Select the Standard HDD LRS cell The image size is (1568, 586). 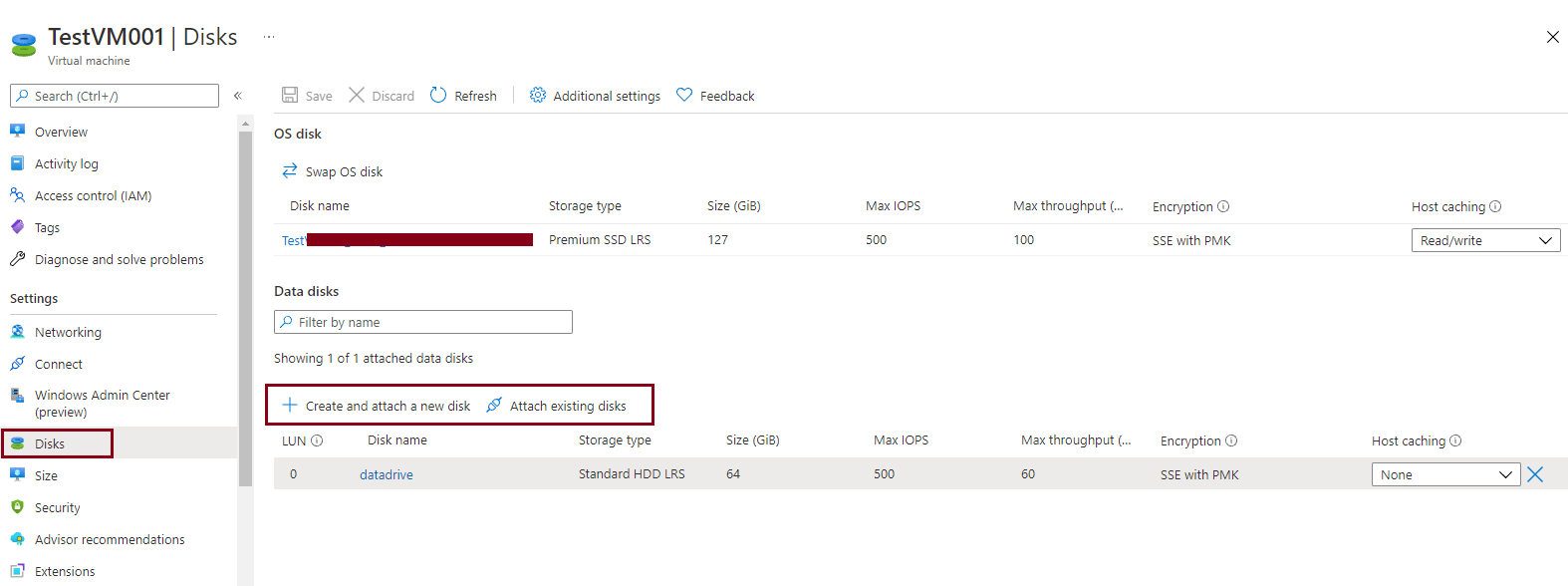point(632,473)
